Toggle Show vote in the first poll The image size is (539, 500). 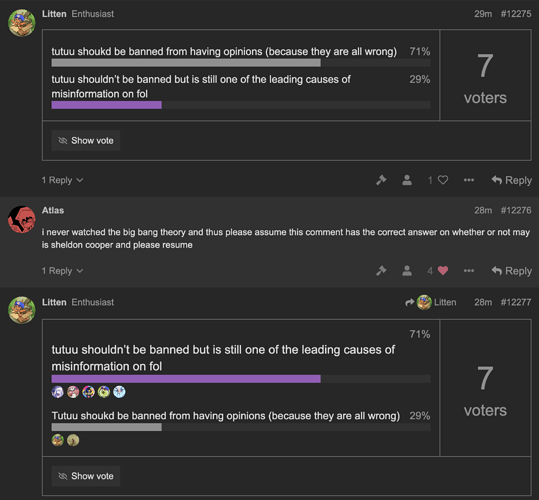86,141
